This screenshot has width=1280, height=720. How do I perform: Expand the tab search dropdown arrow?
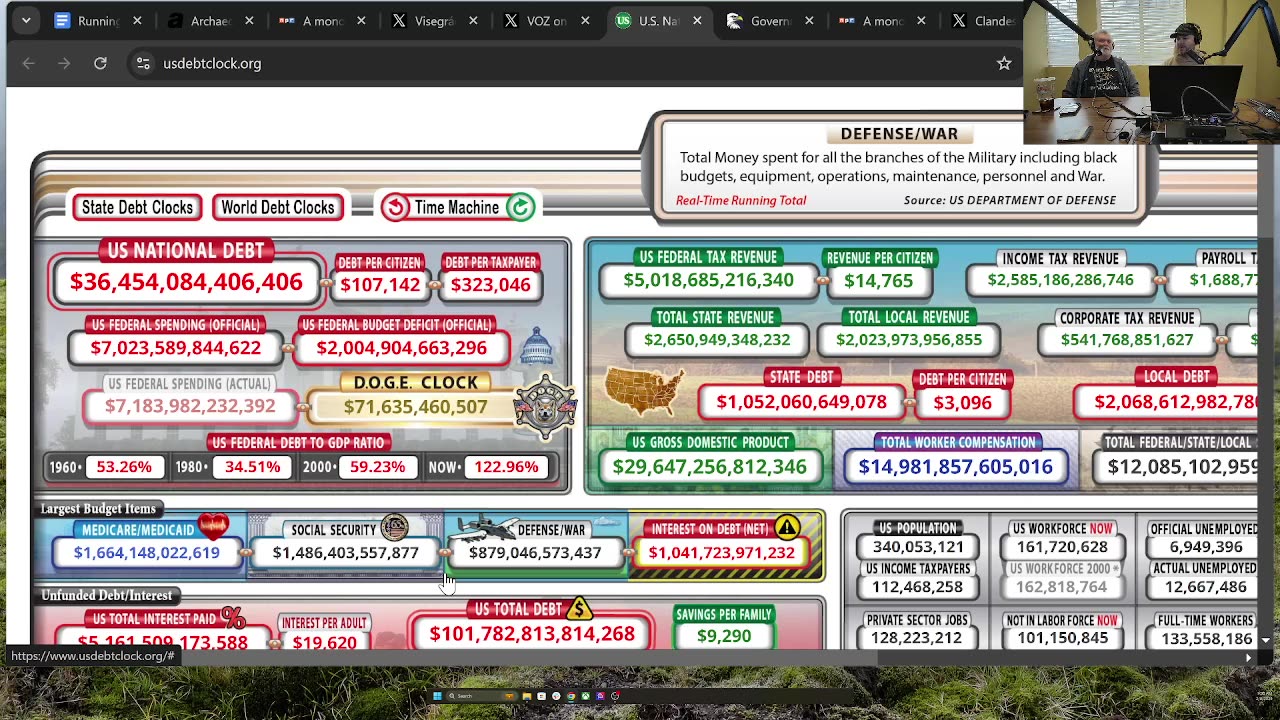point(26,21)
